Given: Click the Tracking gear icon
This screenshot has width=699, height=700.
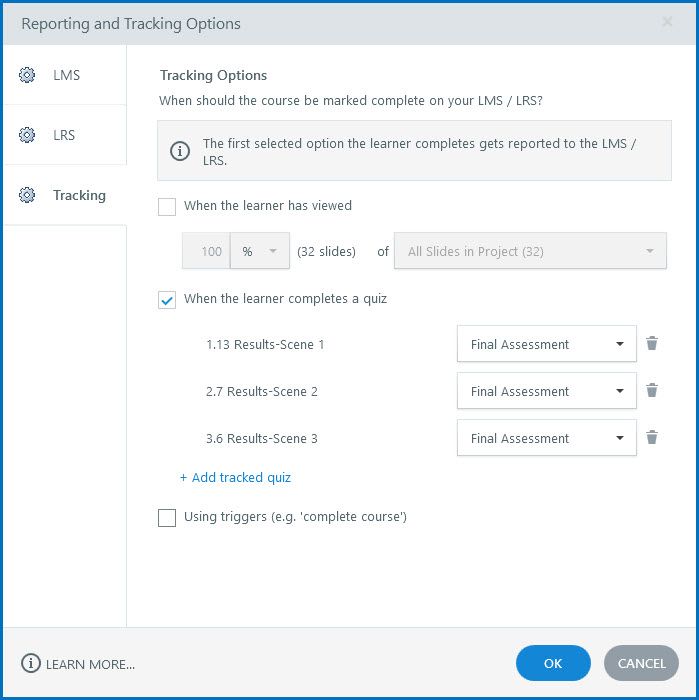Looking at the screenshot, I should click(x=27, y=195).
